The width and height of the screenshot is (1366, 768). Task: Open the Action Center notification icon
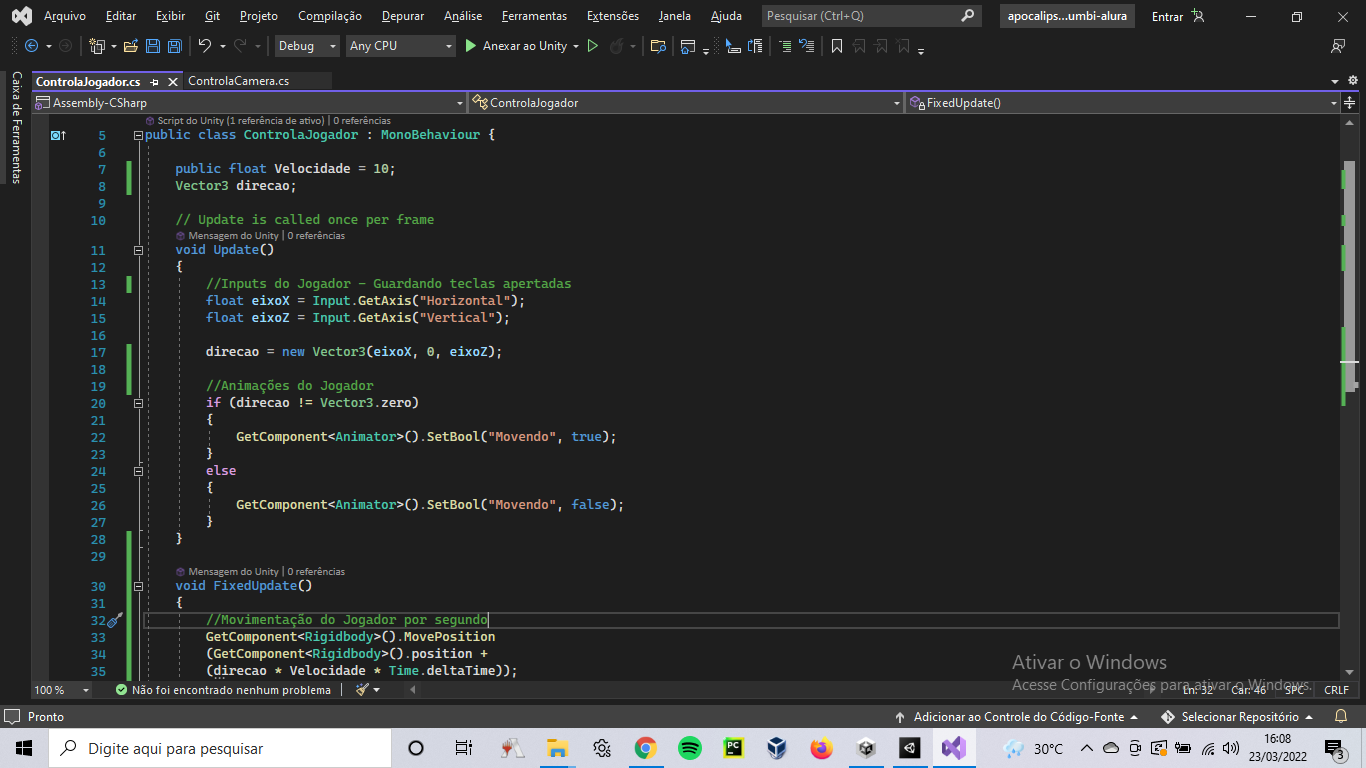click(1335, 748)
